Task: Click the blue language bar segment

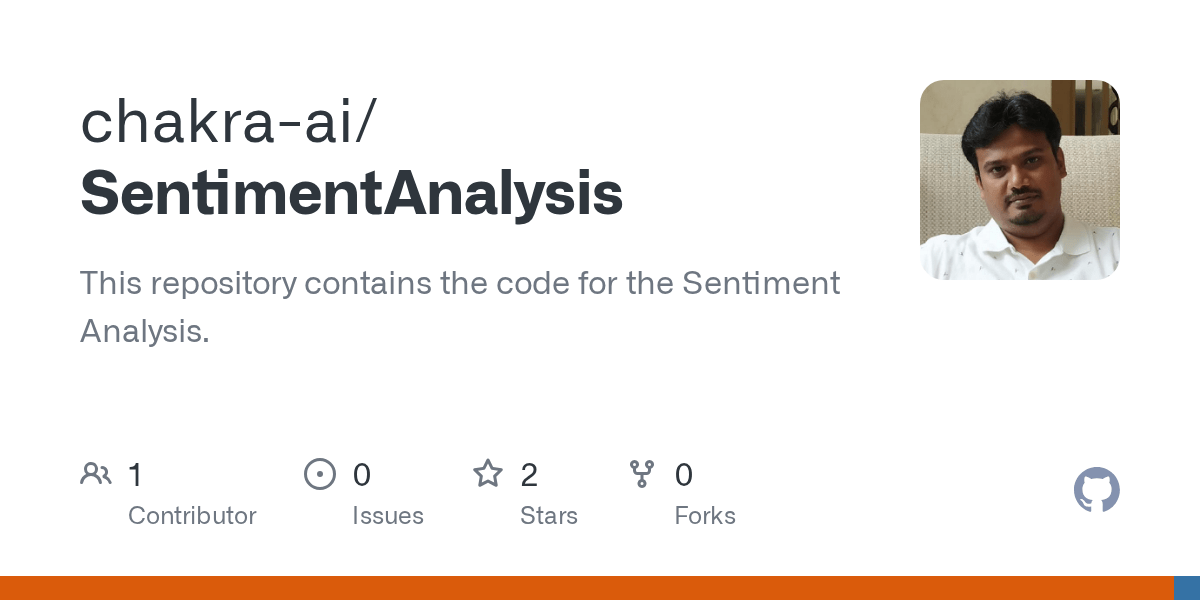Action: (1187, 588)
